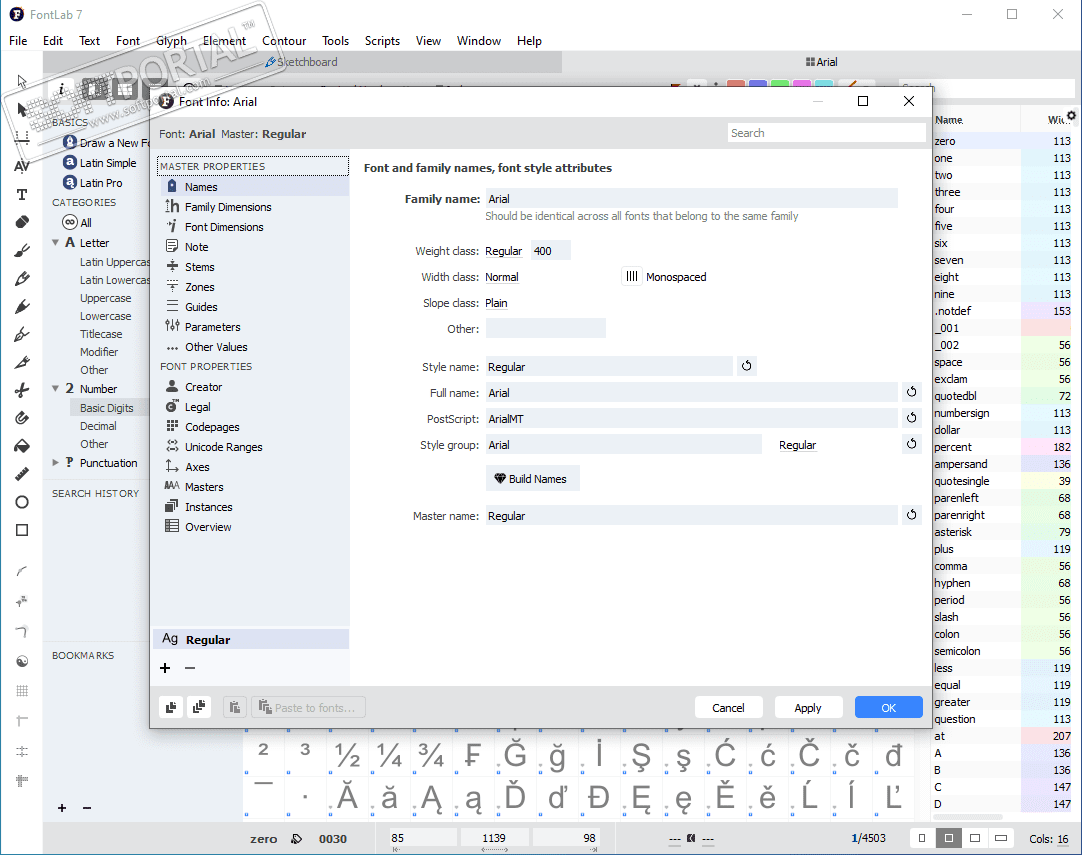Add a new master with plus button
The image size is (1082, 855).
tap(165, 668)
